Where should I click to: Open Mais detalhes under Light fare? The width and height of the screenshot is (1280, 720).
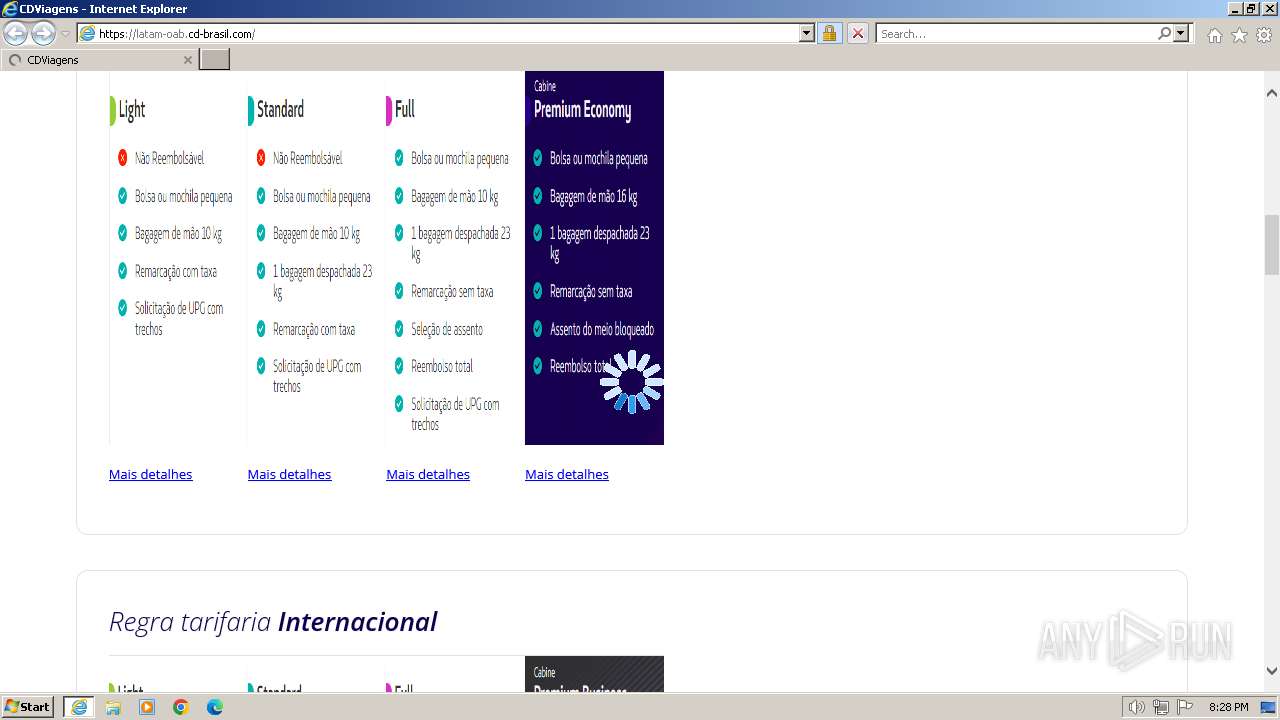[x=150, y=474]
